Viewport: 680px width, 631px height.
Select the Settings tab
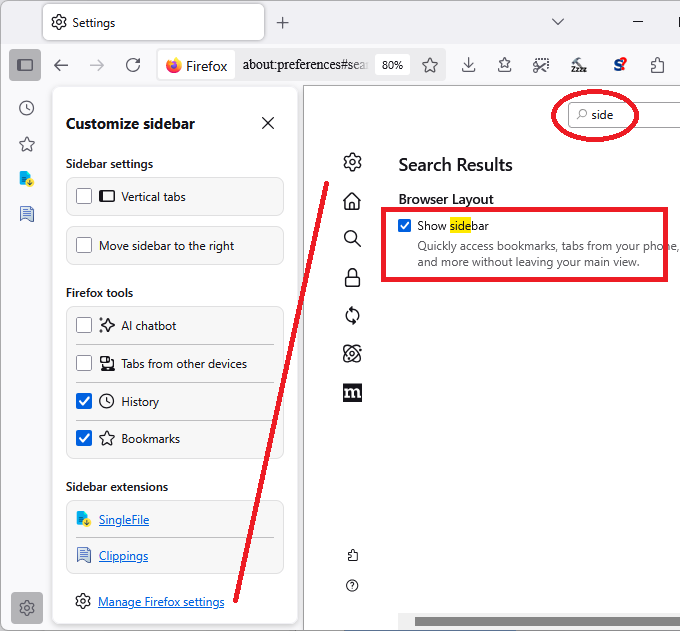pyautogui.click(x=154, y=23)
